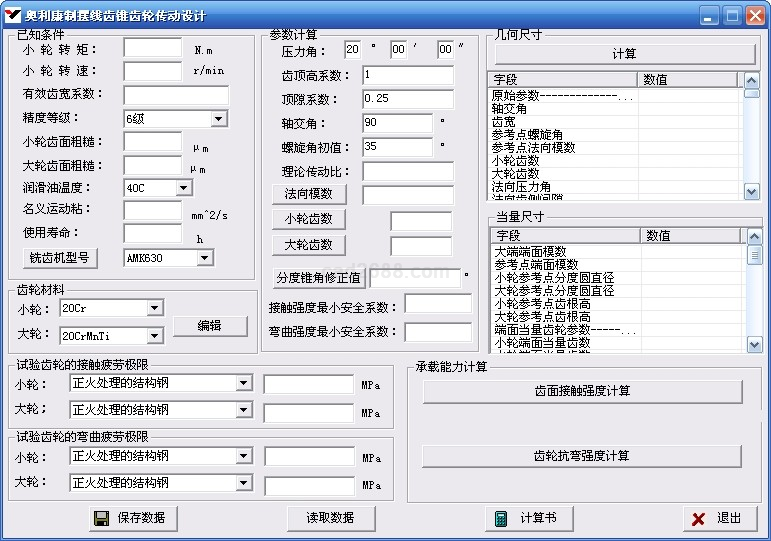The image size is (771, 541).
Task: Click the 小轮转矩 input field
Action: pos(152,49)
